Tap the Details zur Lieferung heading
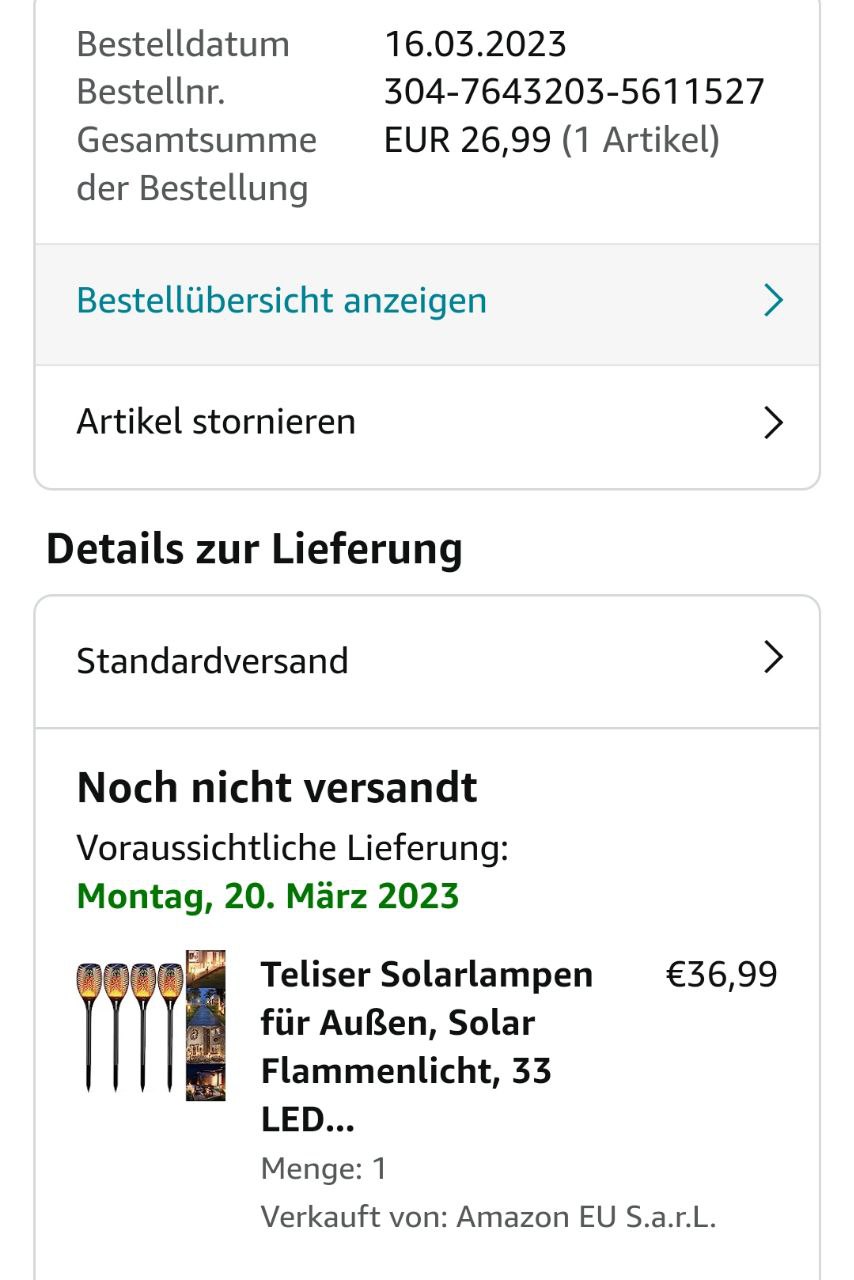Viewport: 854px width, 1280px height. click(x=254, y=549)
